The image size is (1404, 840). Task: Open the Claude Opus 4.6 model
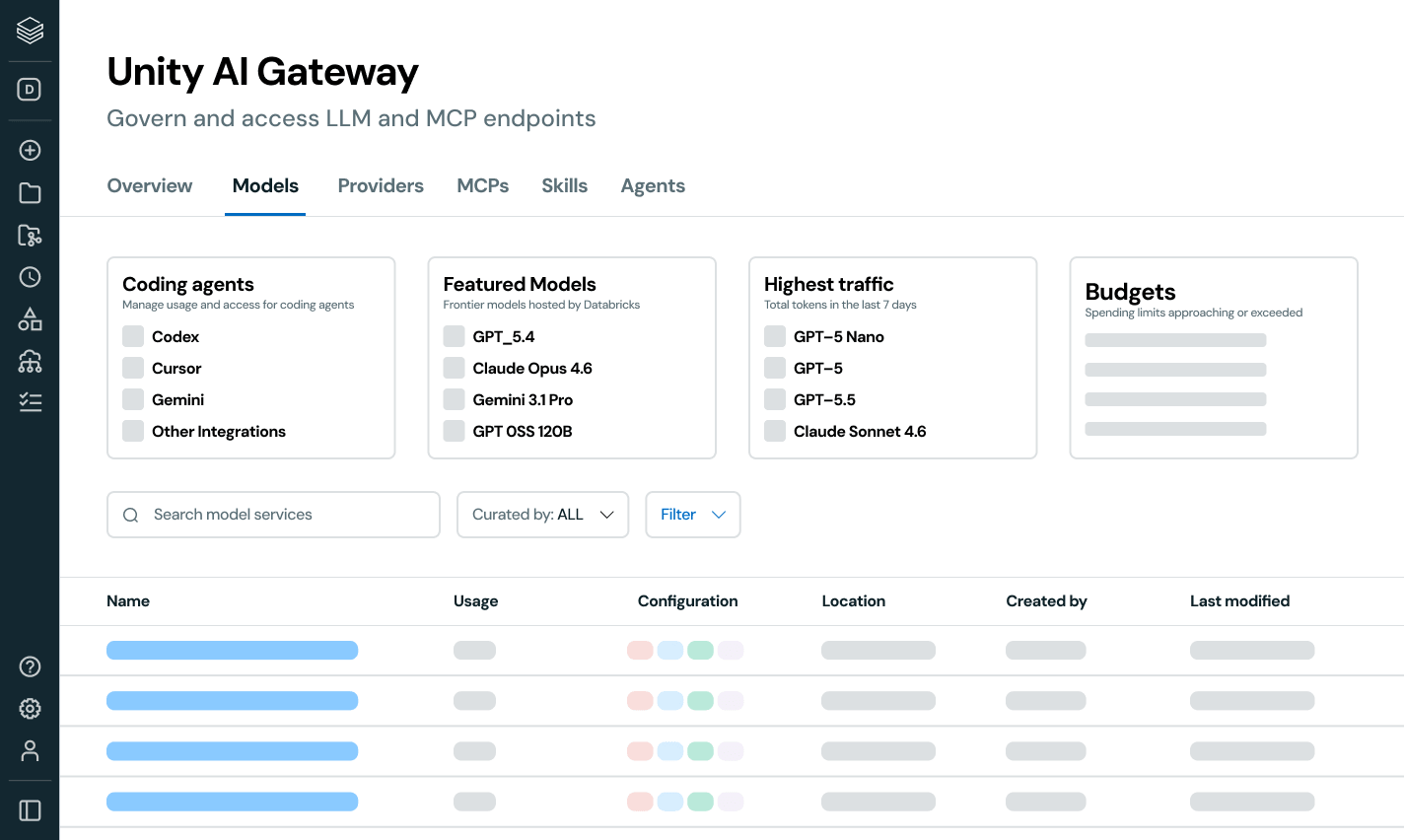(x=532, y=368)
